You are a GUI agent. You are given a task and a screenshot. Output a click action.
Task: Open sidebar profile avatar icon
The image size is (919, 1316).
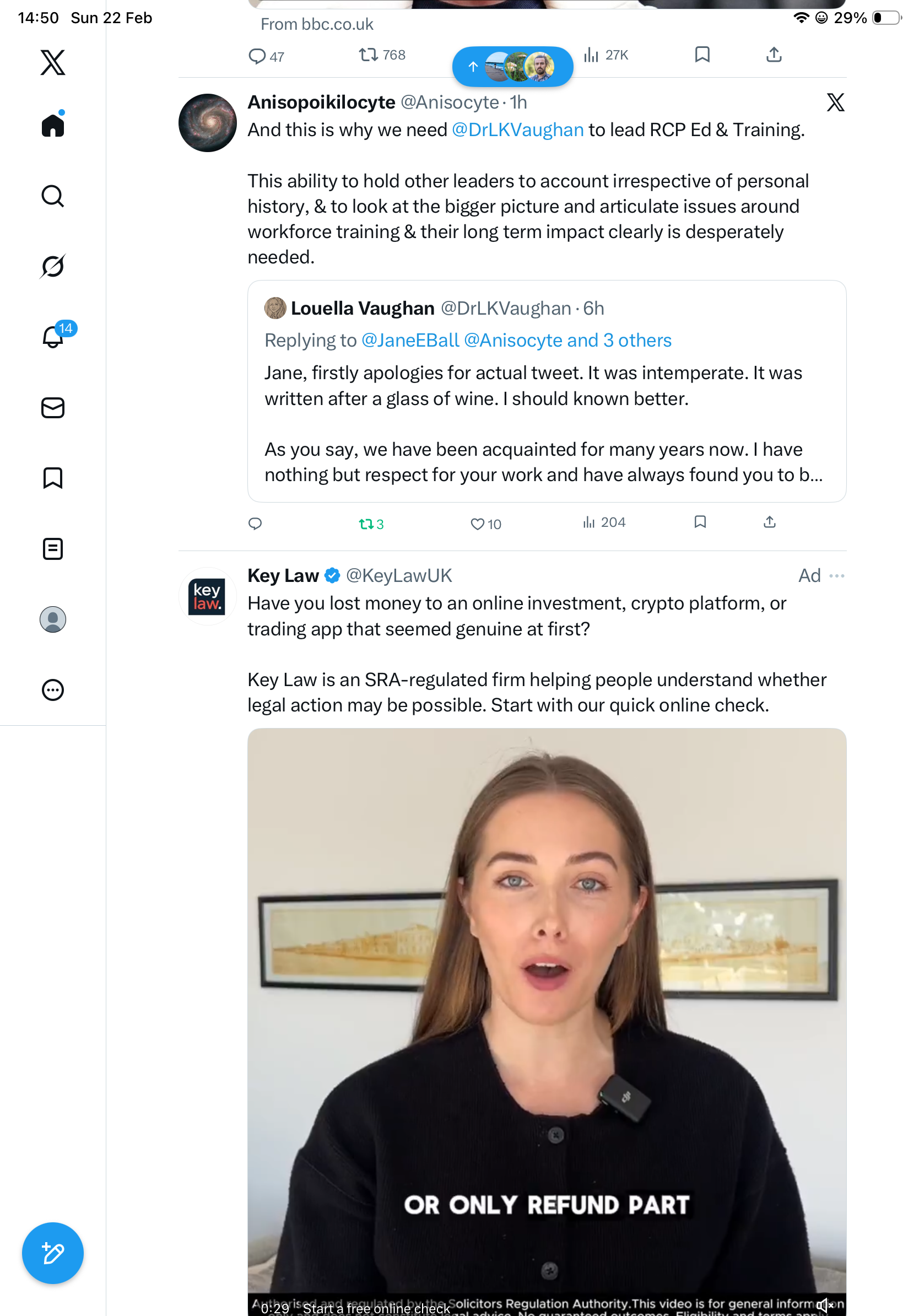[x=53, y=619]
